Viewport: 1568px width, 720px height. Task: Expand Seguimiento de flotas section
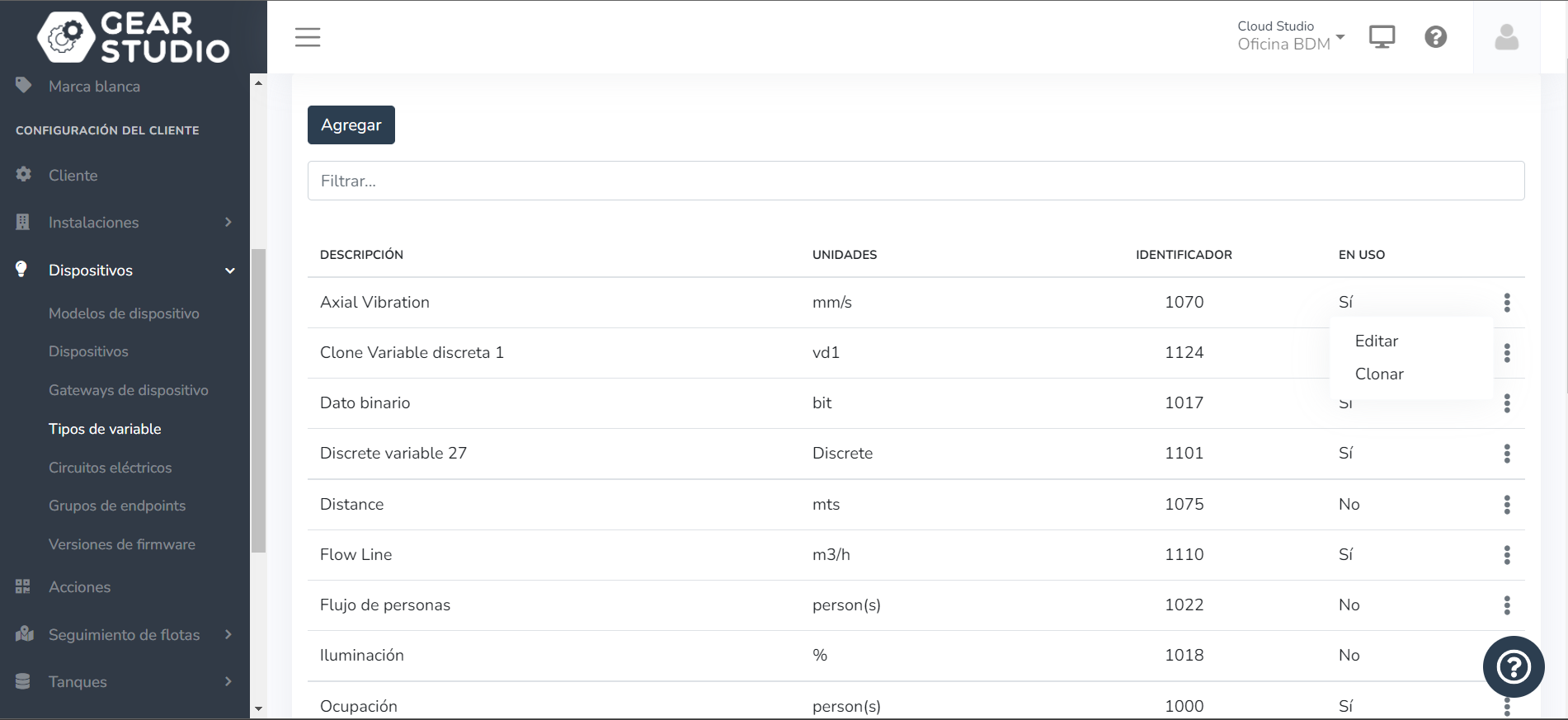pyautogui.click(x=124, y=635)
